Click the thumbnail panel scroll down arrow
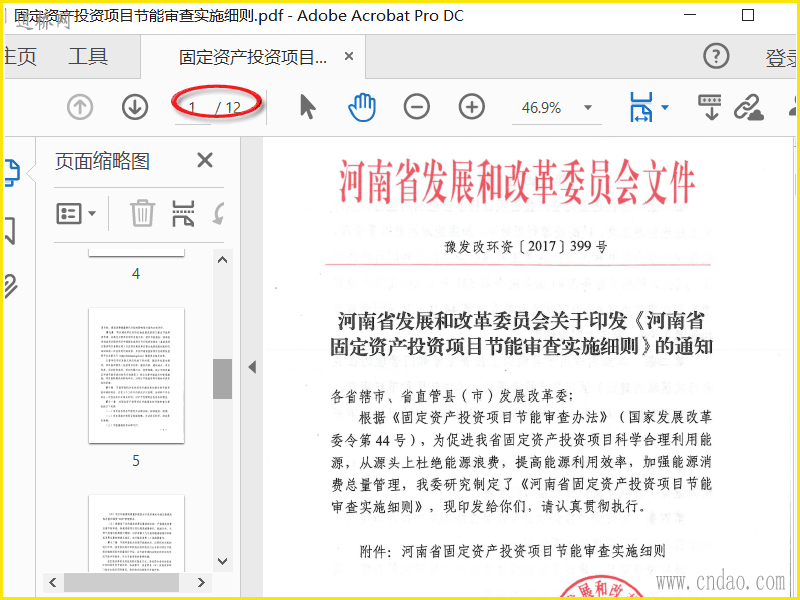Viewport: 800px width, 600px height. coord(222,561)
